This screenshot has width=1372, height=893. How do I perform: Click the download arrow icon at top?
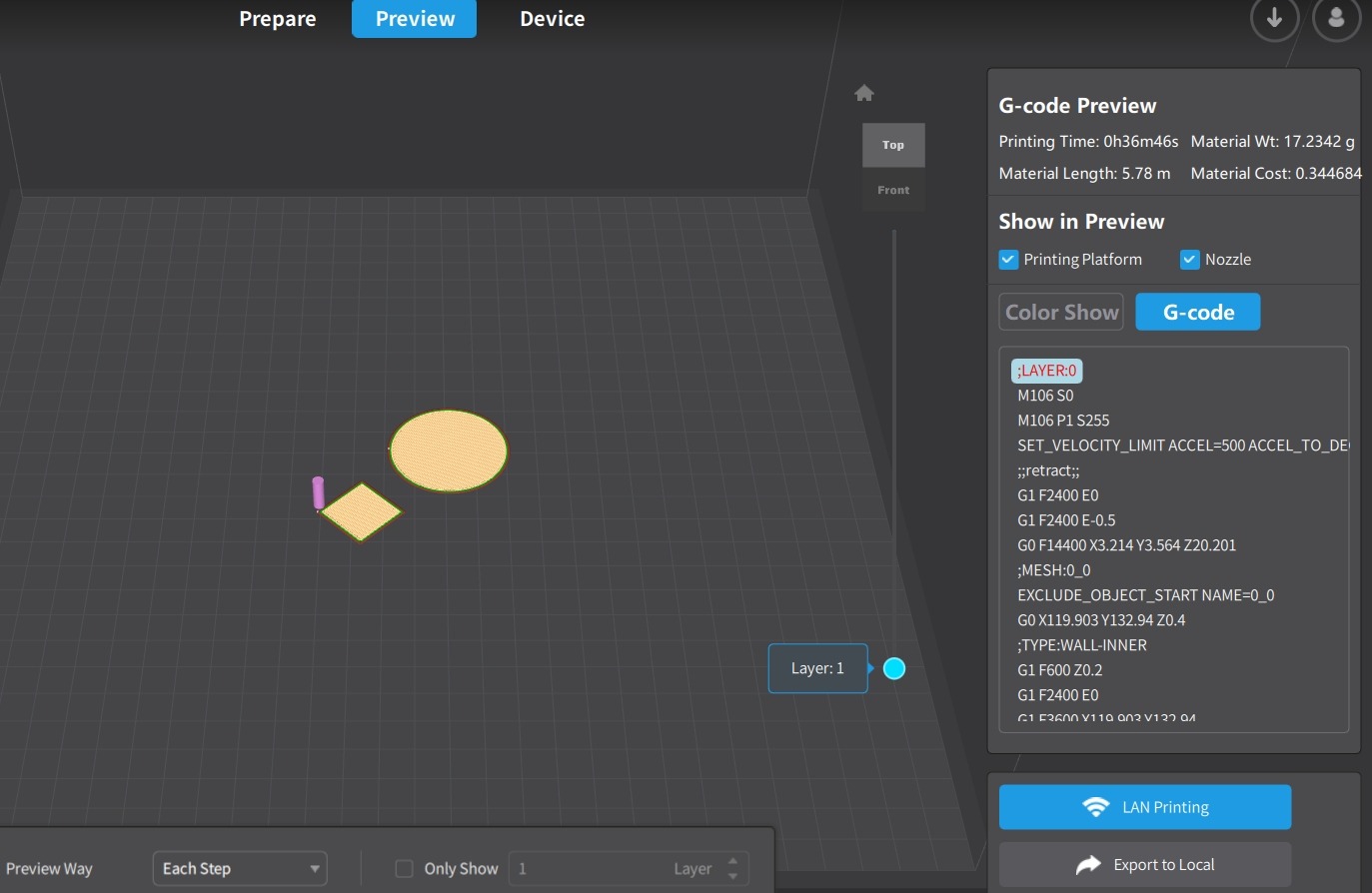pyautogui.click(x=1274, y=19)
